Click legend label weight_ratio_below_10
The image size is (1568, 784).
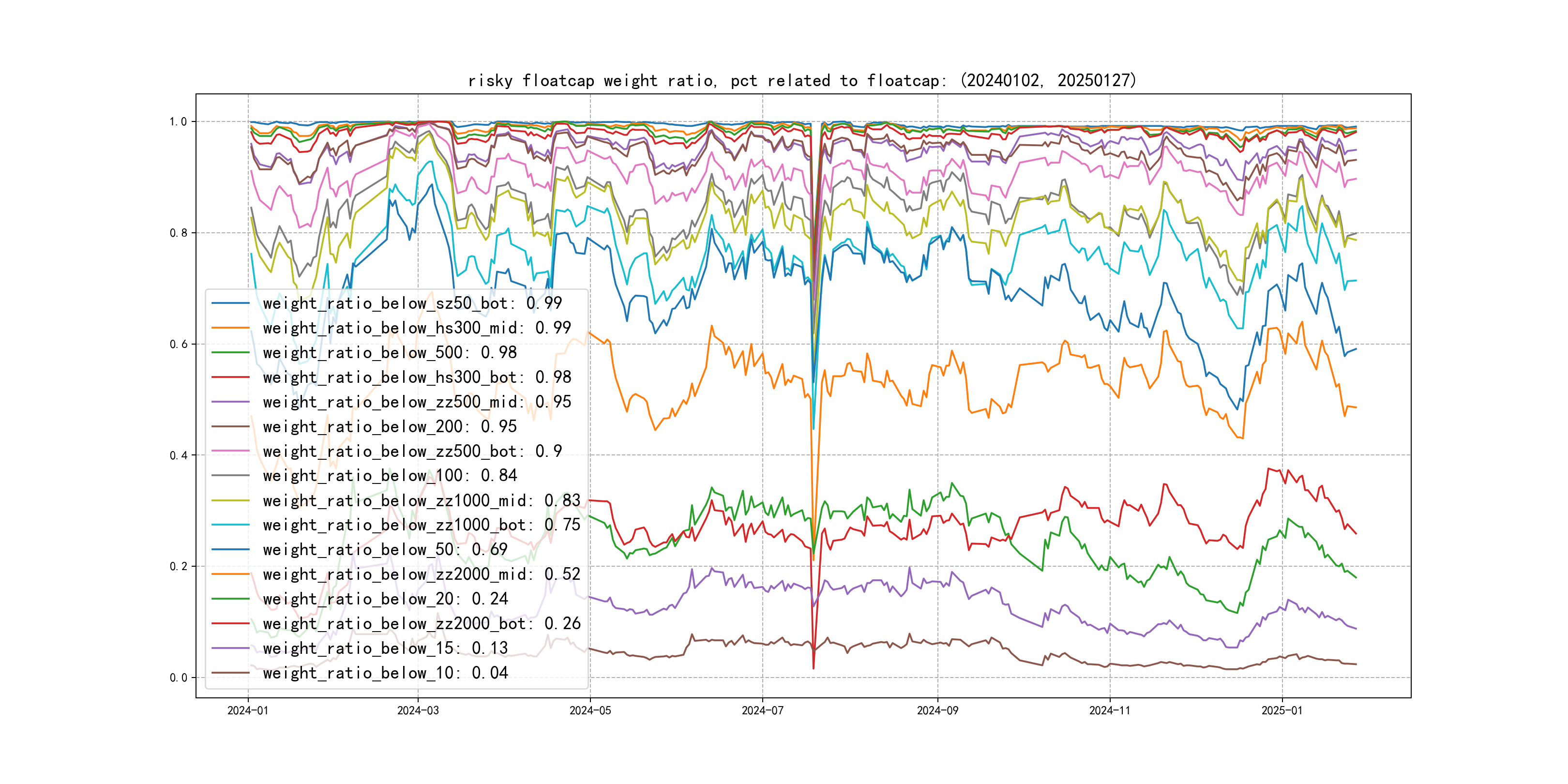point(385,673)
